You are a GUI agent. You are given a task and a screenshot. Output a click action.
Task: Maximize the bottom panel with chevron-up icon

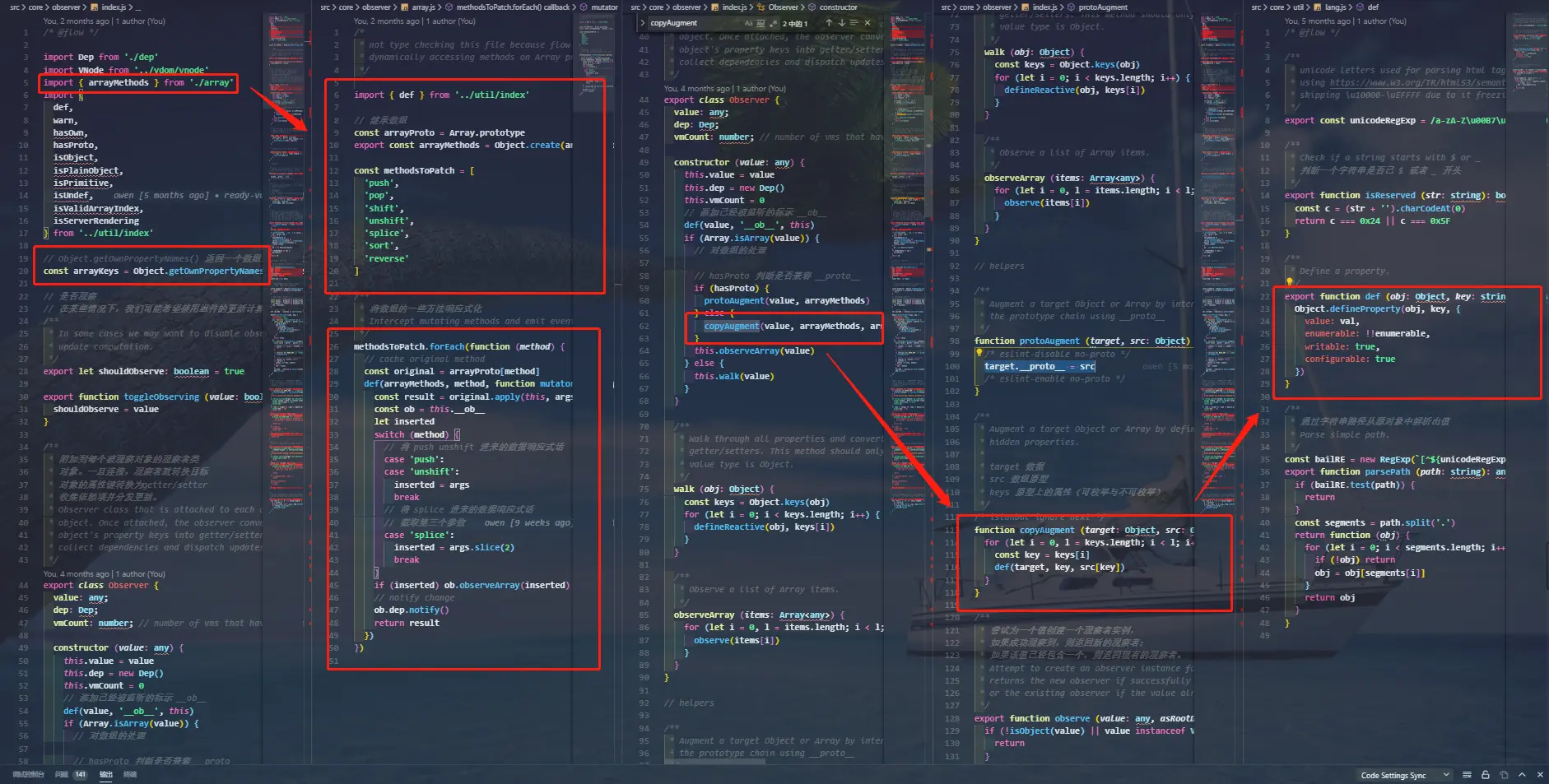point(1522,775)
